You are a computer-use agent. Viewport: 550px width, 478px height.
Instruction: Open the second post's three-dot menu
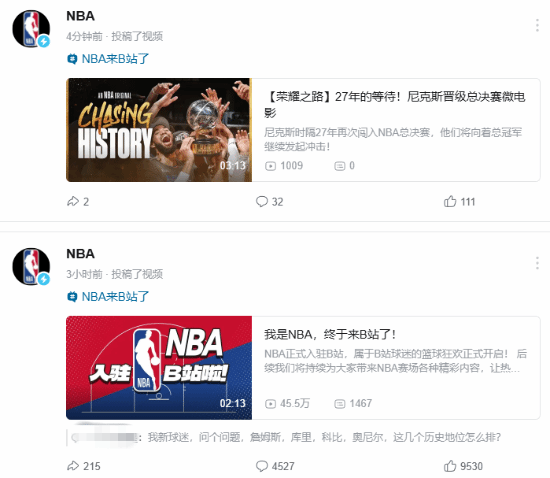click(x=537, y=263)
